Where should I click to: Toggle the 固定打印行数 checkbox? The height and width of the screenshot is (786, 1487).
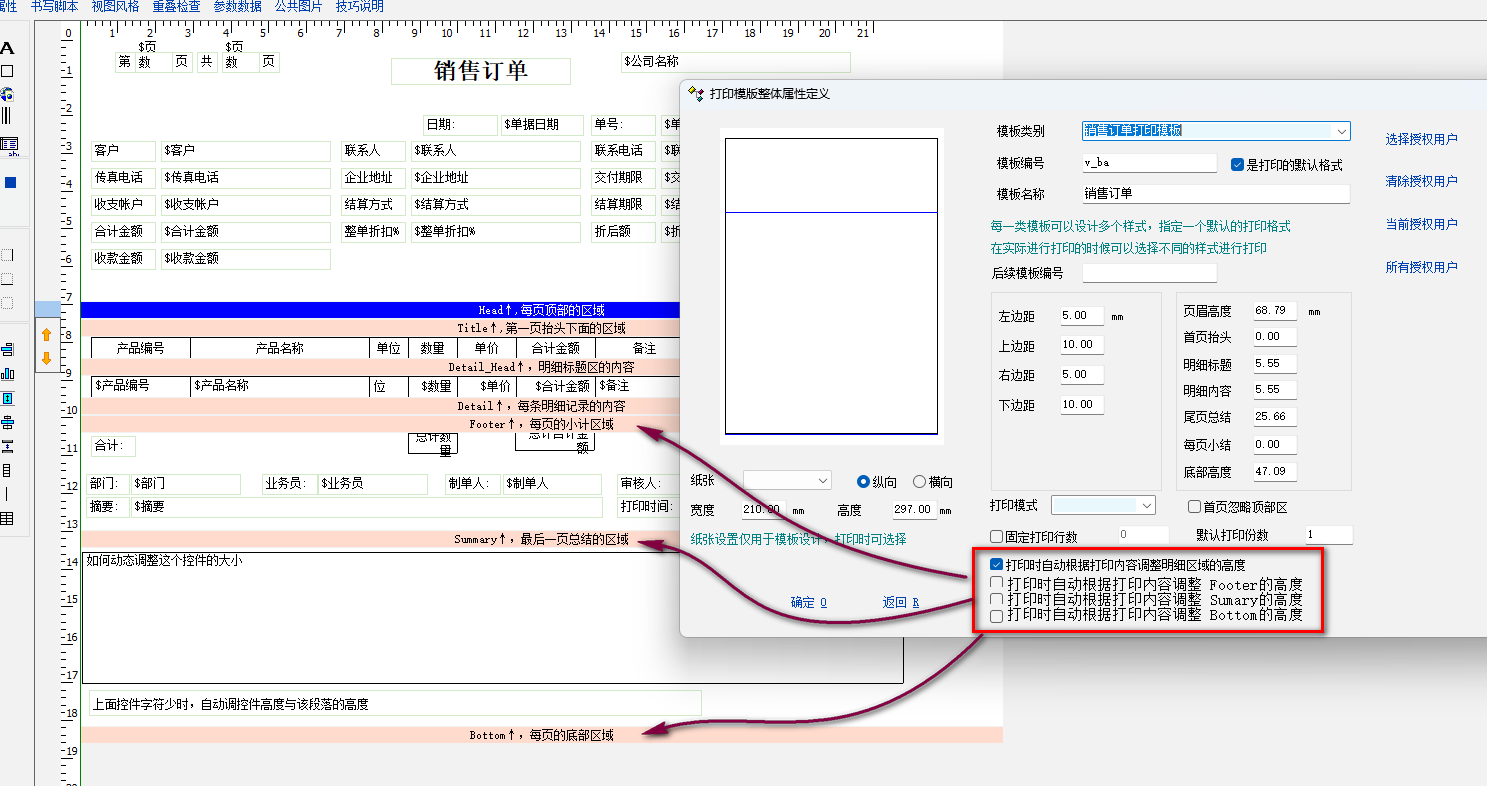(996, 536)
